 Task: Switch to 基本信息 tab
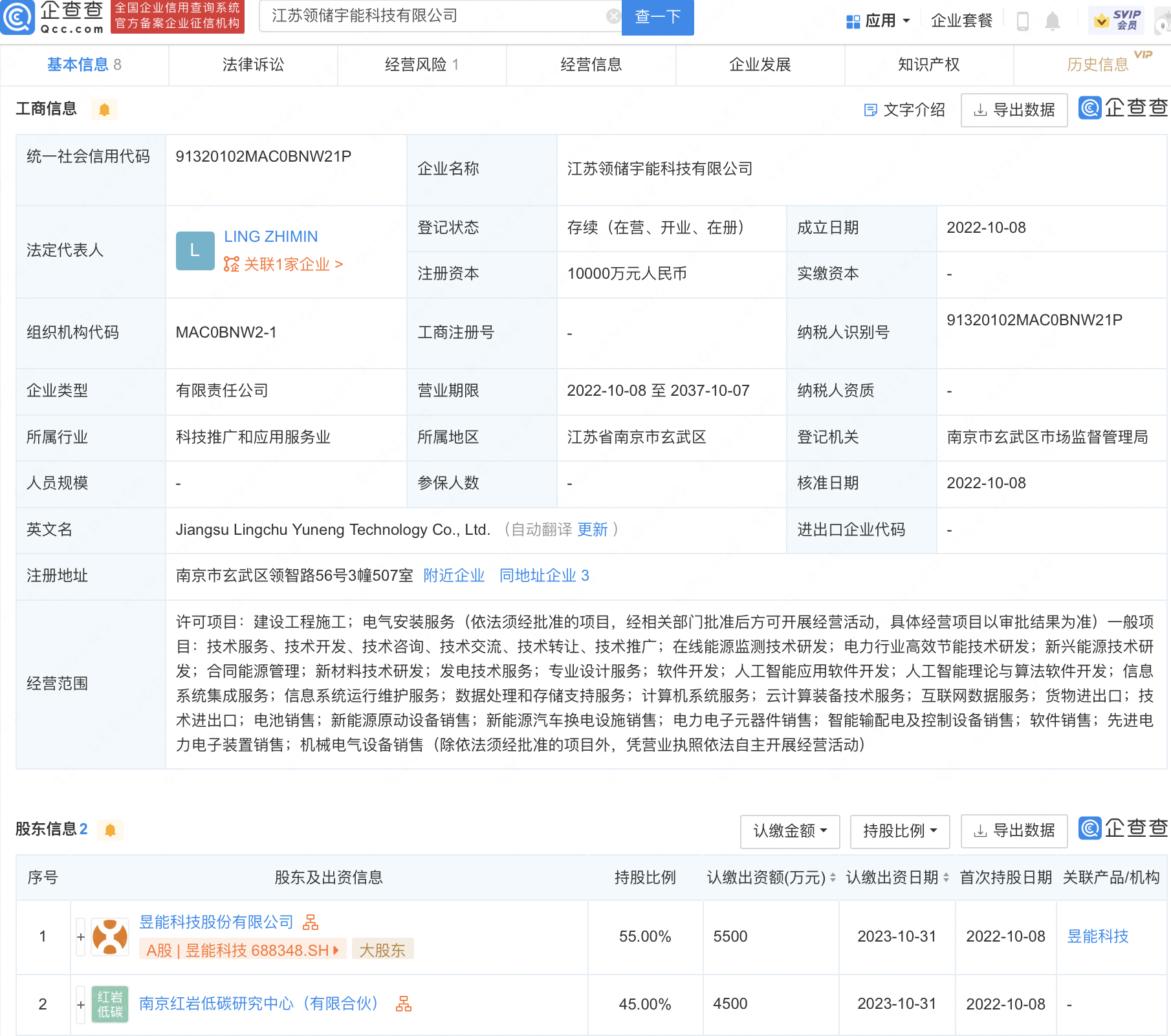pos(84,65)
